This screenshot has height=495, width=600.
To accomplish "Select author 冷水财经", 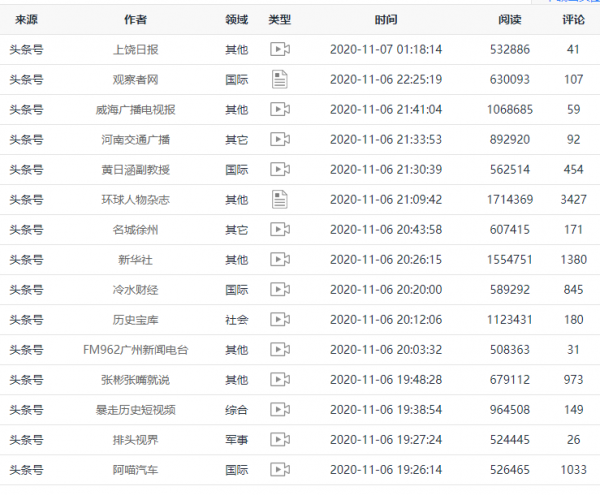I will coord(135,290).
